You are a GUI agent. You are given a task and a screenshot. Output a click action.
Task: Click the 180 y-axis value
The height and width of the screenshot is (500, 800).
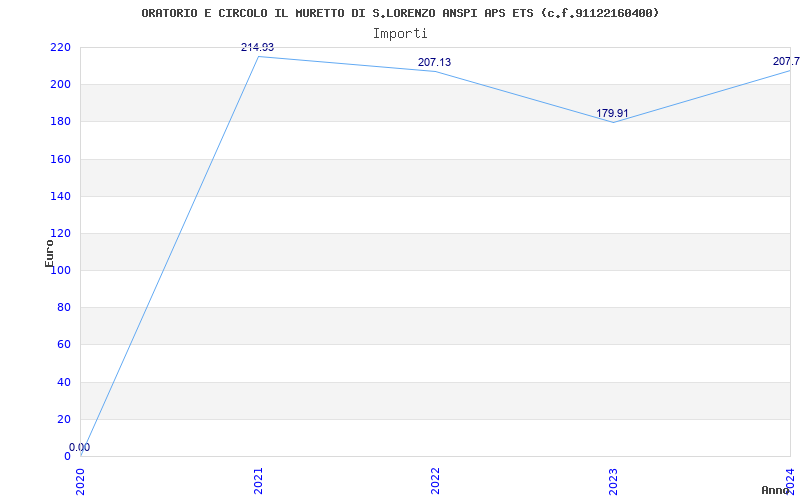pos(60,122)
